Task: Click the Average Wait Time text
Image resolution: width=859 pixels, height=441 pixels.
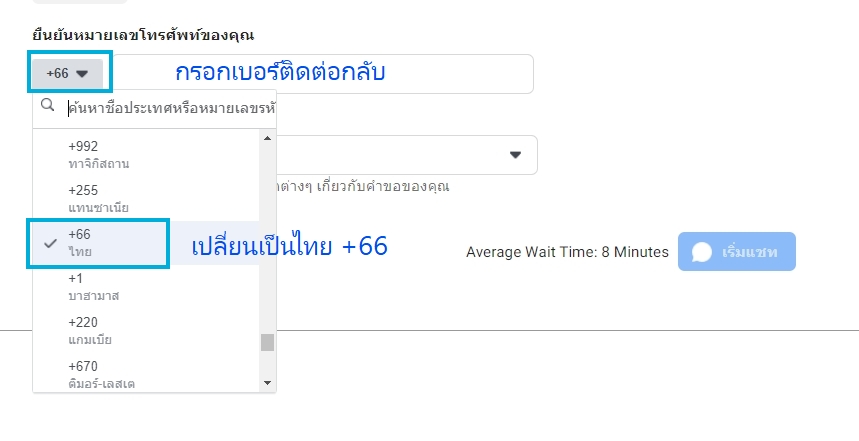Action: coord(567,252)
